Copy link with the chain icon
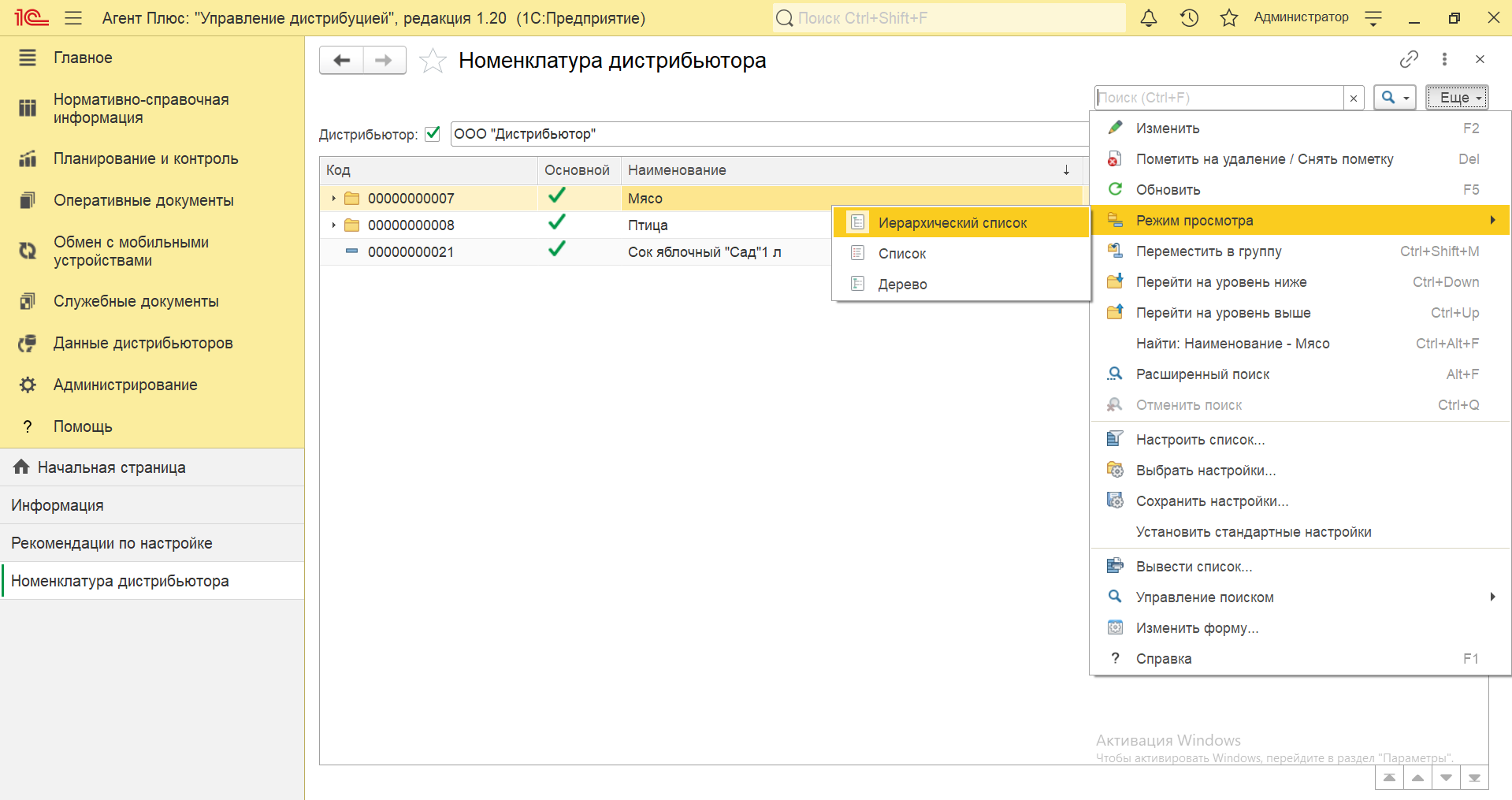Image resolution: width=1512 pixels, height=800 pixels. [1409, 59]
